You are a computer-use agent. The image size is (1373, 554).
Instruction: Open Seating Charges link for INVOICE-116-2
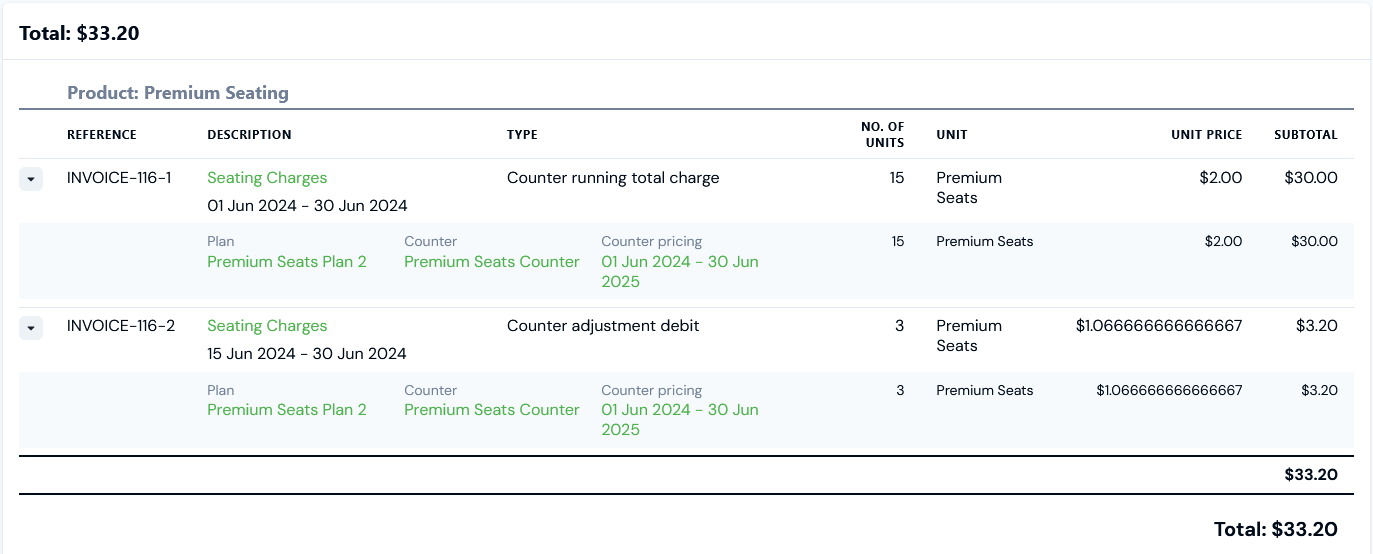click(267, 326)
